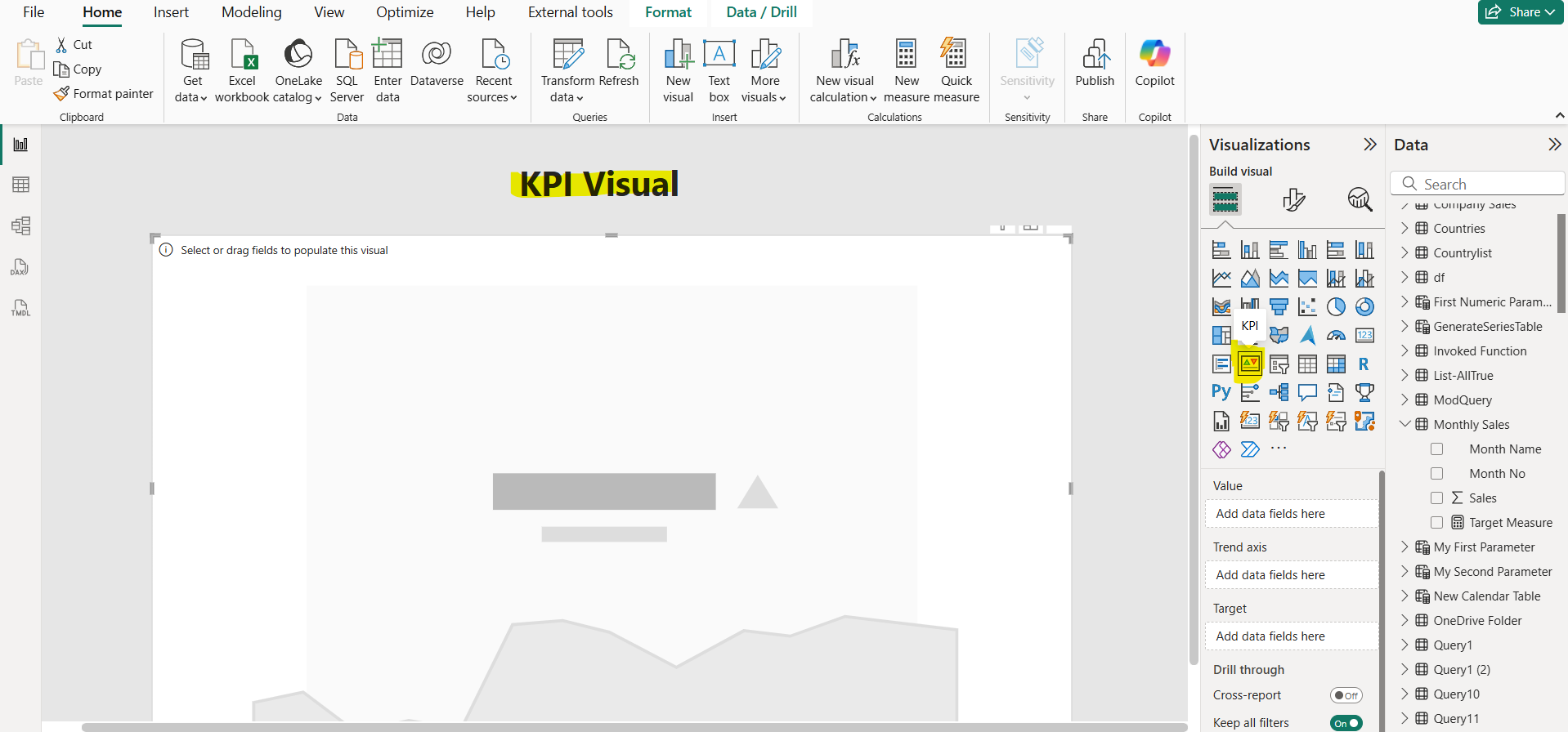The image size is (1568, 732).
Task: Click the Publish icon in ribbon
Action: pyautogui.click(x=1095, y=64)
